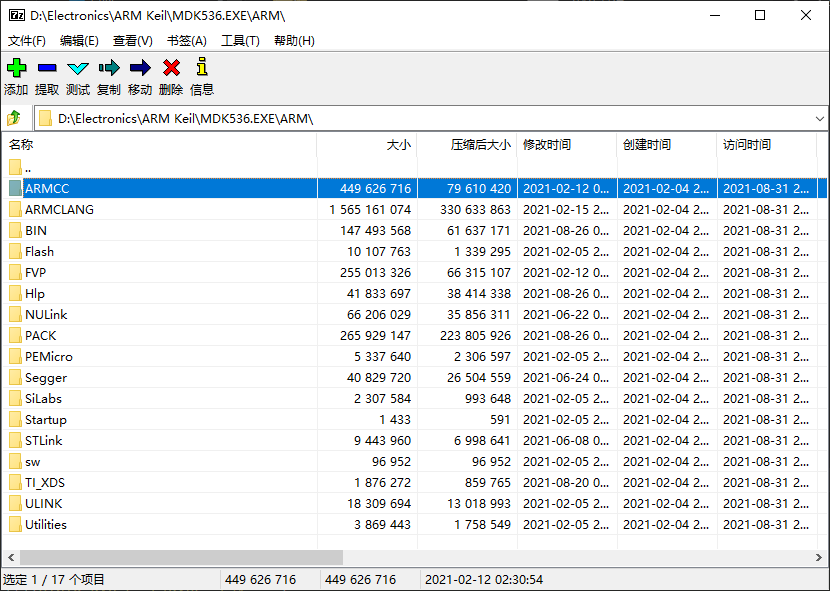This screenshot has height=591, width=830.
Task: Select the ARMCC row name
Action: coord(47,189)
